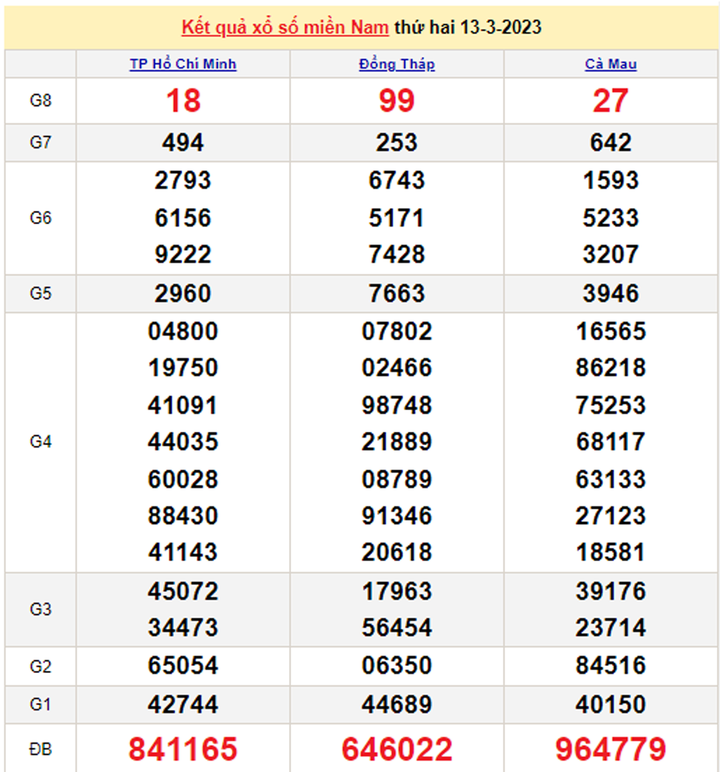
Task: Click G5 number 3946
Action: [x=611, y=293]
